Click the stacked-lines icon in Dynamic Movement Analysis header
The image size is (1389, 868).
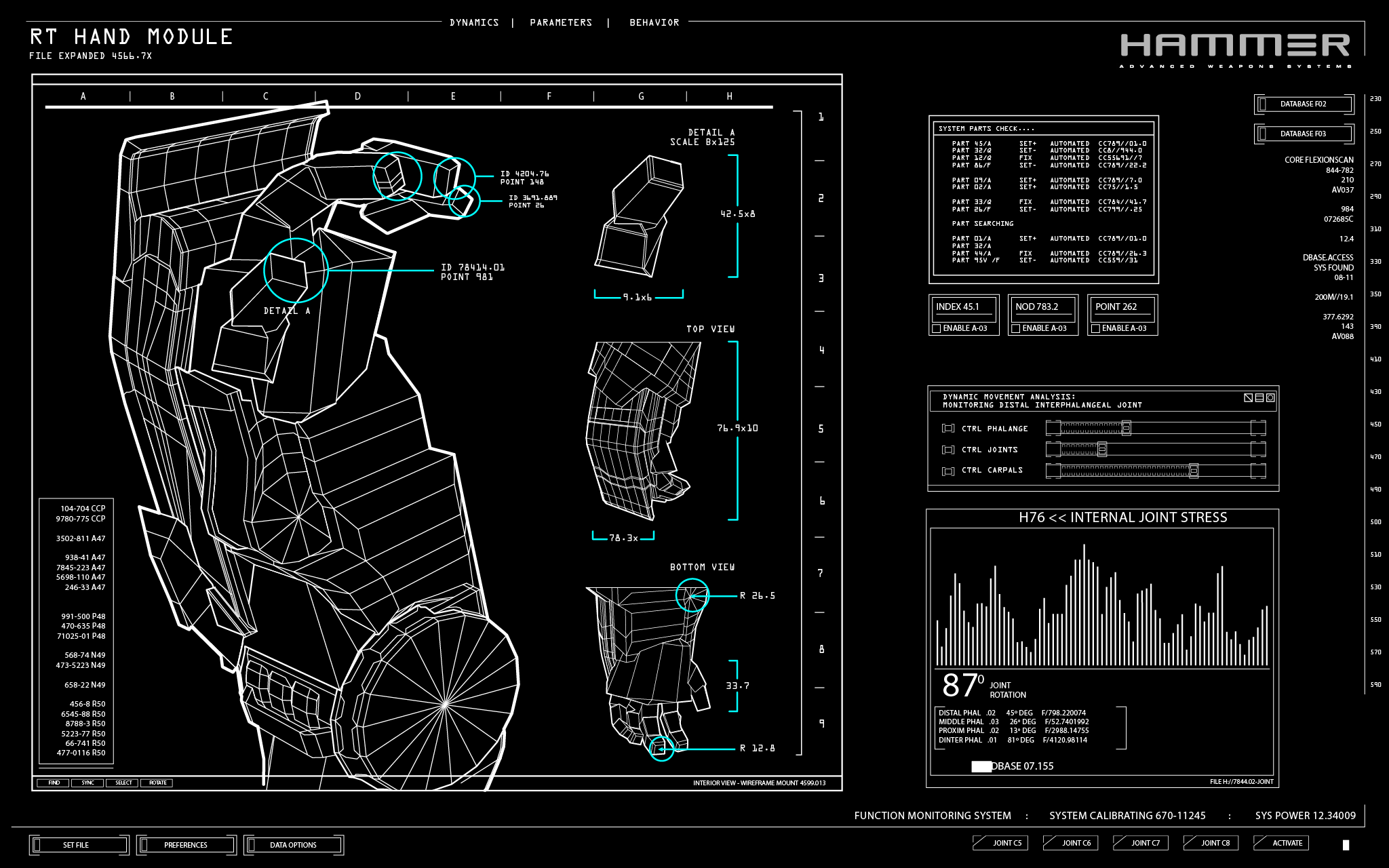click(1259, 398)
